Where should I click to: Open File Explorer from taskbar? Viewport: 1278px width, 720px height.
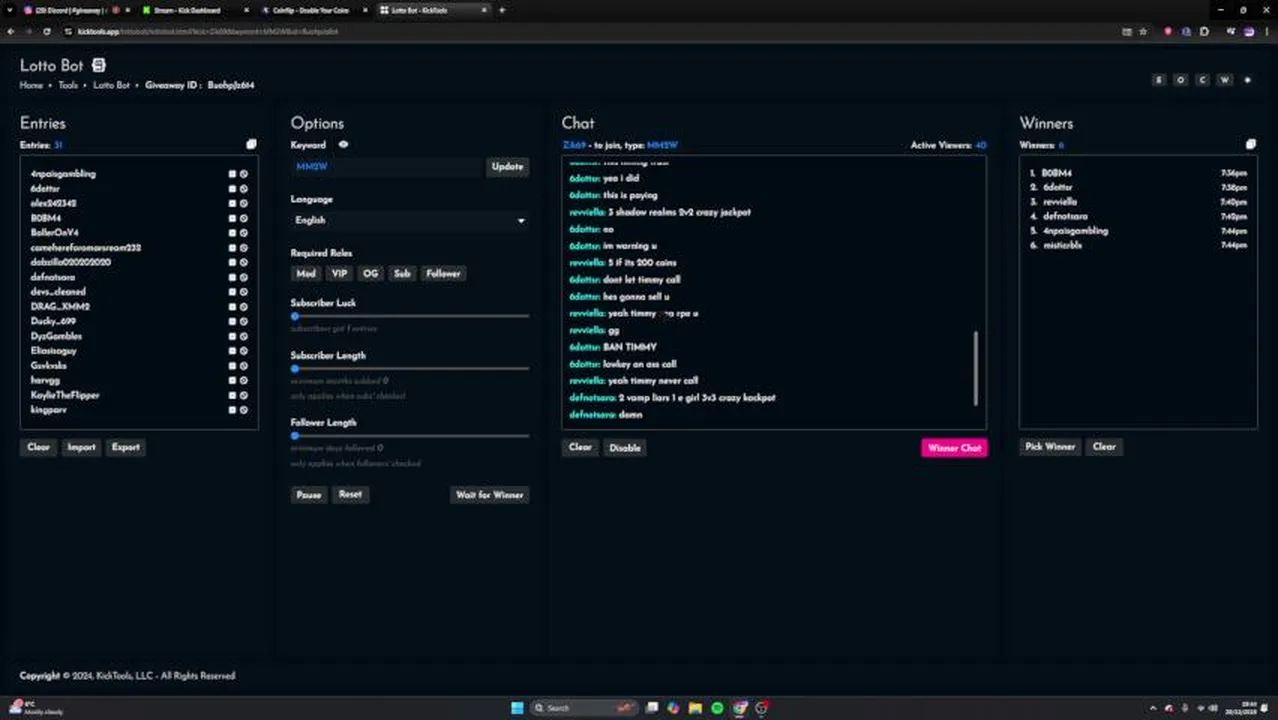pyautogui.click(x=695, y=708)
